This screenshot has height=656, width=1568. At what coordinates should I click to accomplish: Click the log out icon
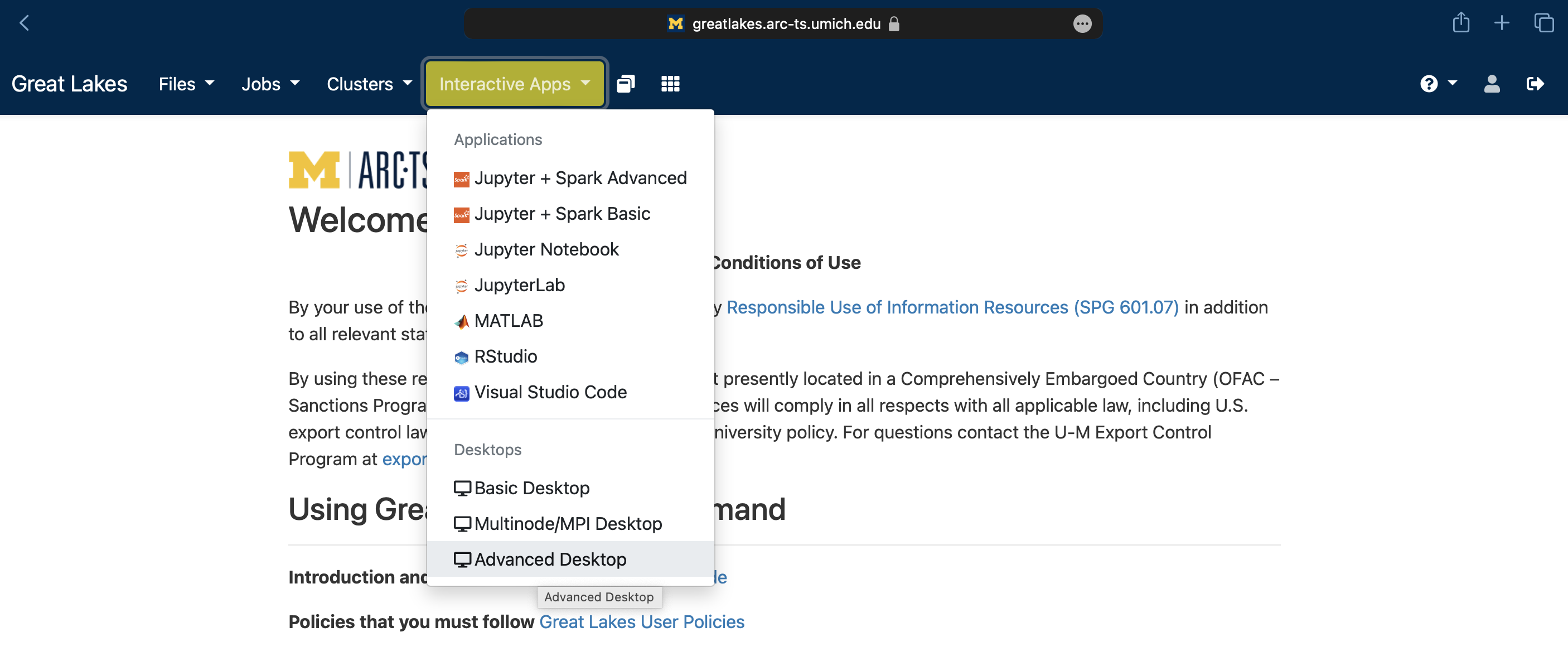point(1535,84)
